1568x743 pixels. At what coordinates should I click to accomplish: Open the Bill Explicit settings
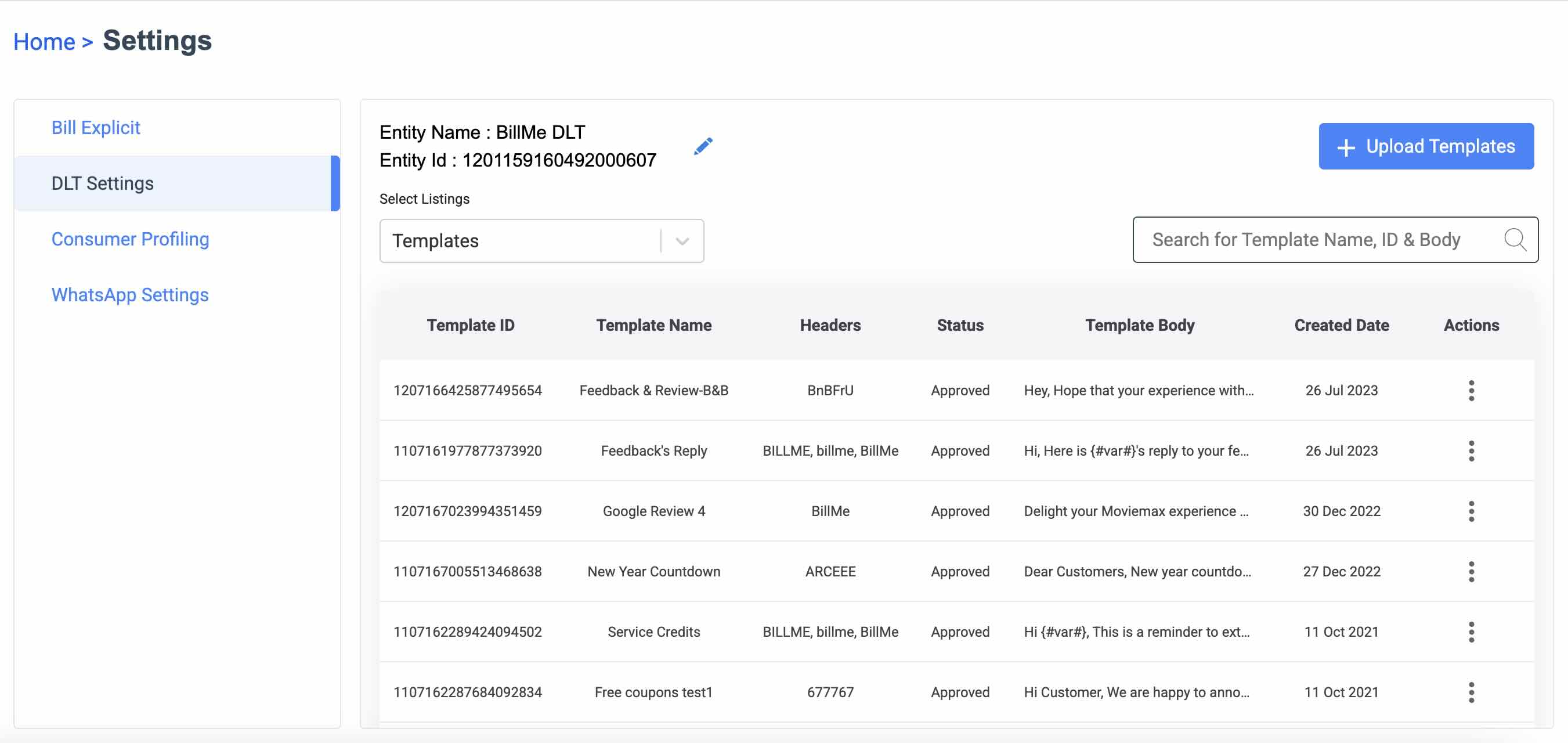[x=96, y=127]
